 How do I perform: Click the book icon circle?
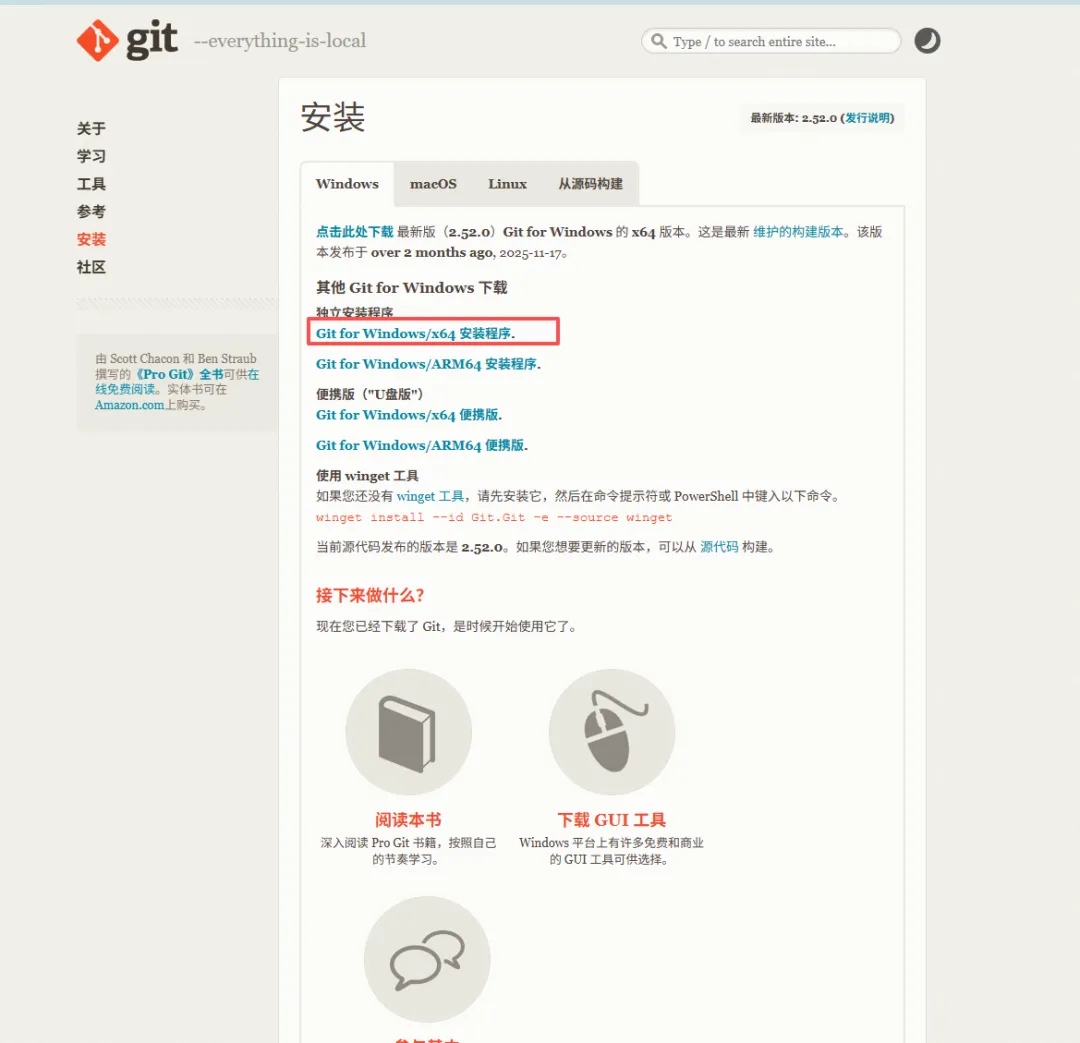408,732
